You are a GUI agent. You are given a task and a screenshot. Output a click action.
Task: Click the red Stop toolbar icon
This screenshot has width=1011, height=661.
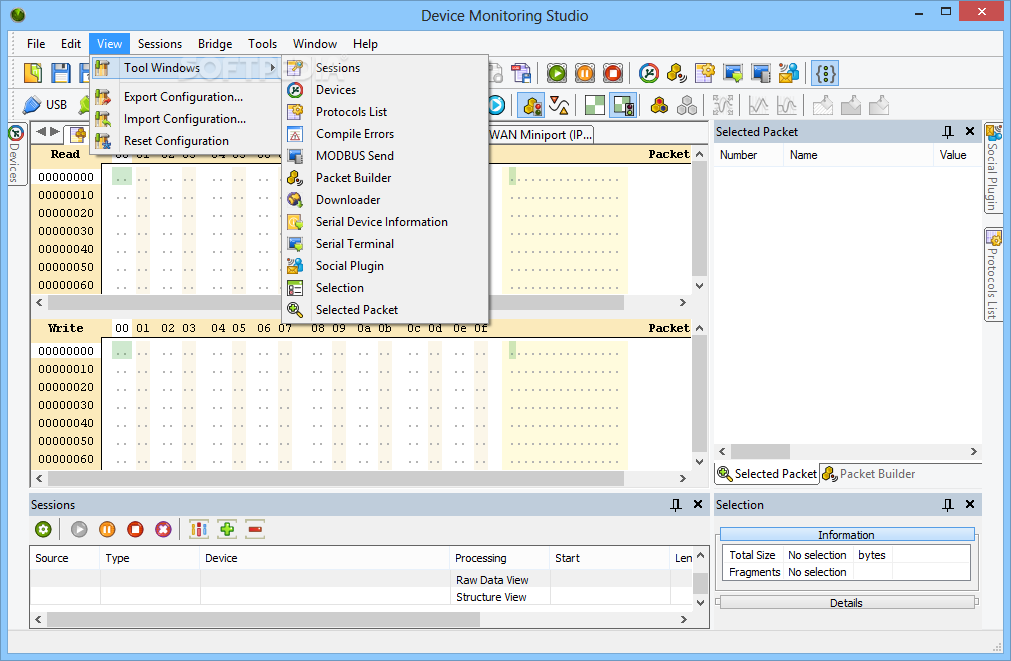(x=613, y=73)
